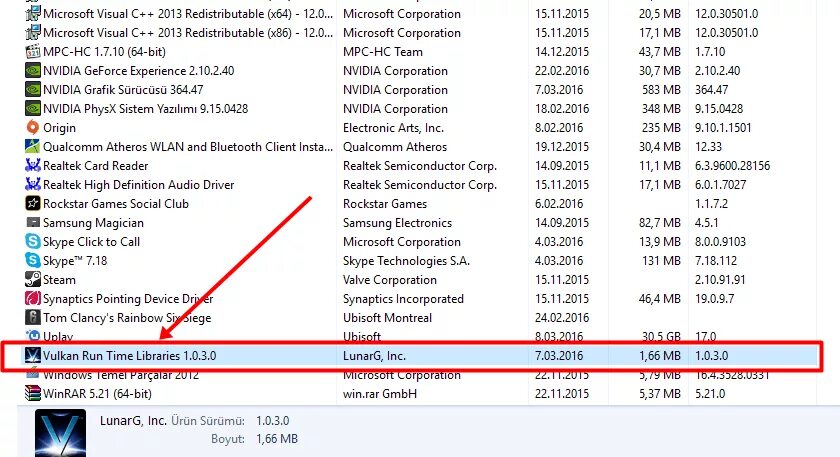
Task: Click version 2.10.91.91
Action: (721, 280)
